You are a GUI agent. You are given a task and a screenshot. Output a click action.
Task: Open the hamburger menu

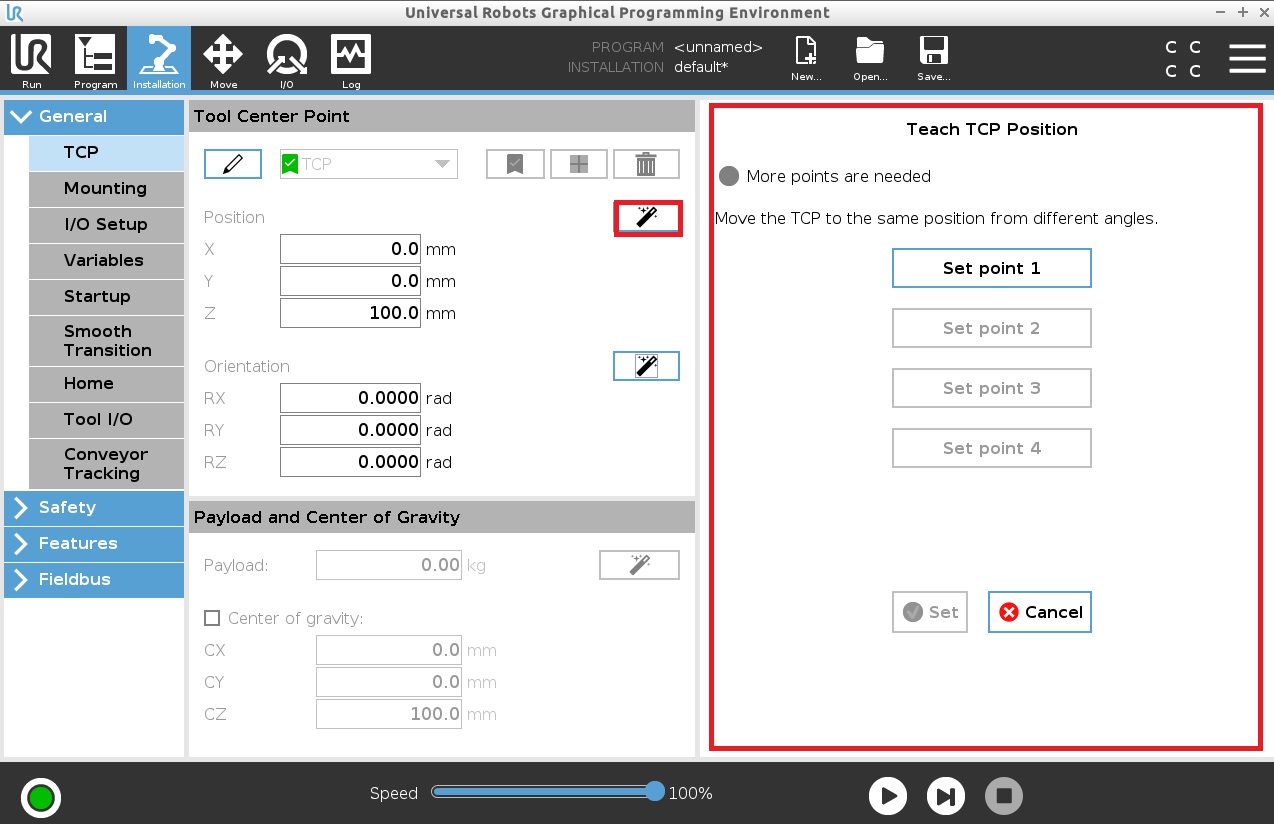tap(1247, 59)
